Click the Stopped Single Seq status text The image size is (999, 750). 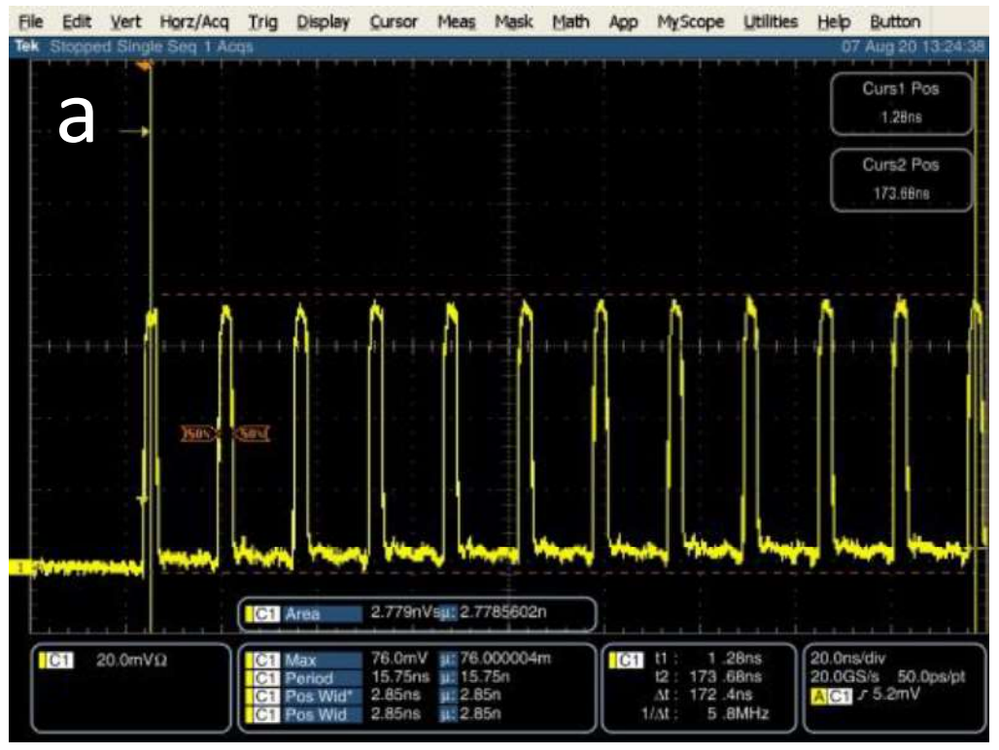(151, 47)
